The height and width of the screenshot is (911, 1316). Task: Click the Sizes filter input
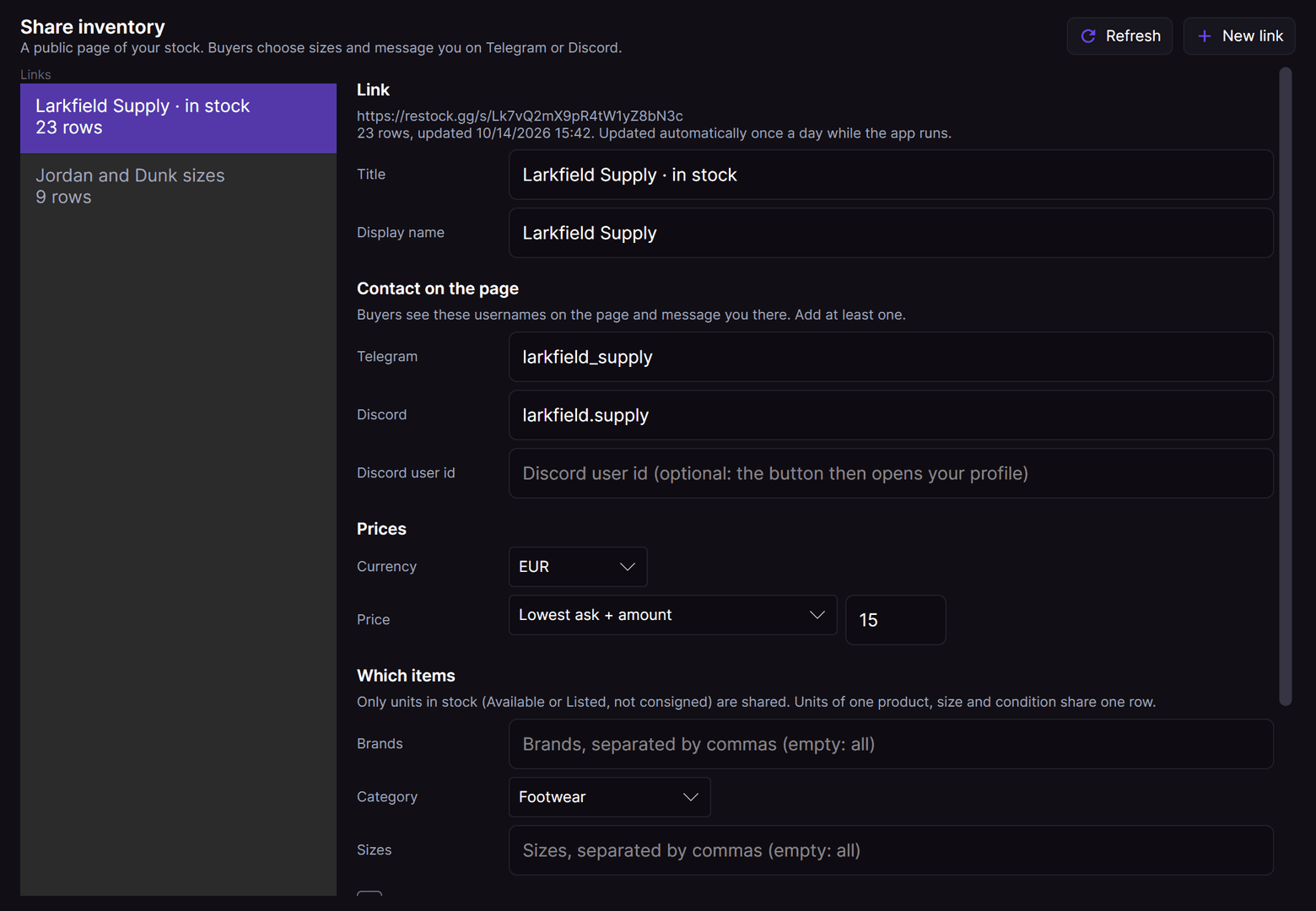pyautogui.click(x=891, y=850)
